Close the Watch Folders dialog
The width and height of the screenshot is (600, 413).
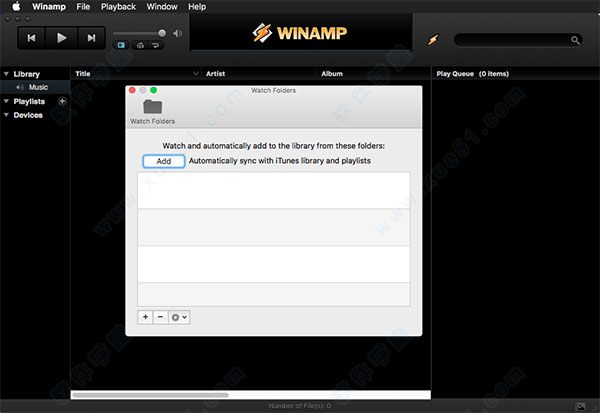point(132,90)
